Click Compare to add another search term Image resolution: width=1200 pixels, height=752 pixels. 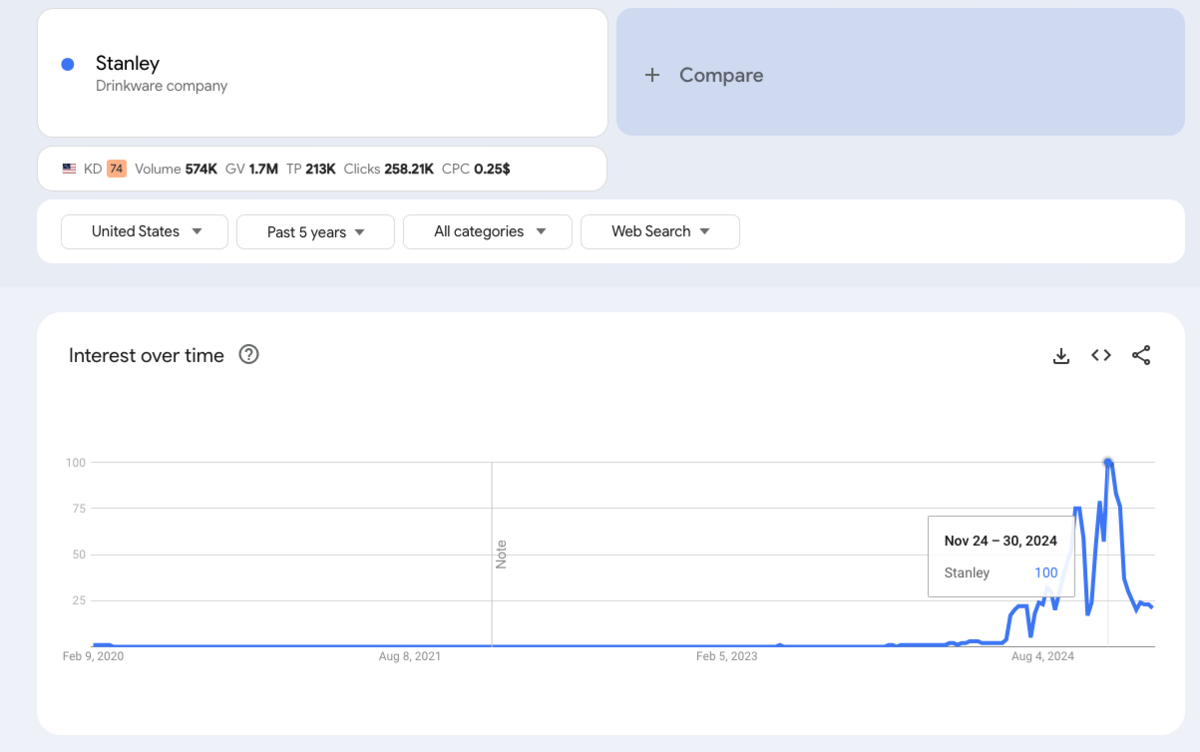tap(720, 75)
